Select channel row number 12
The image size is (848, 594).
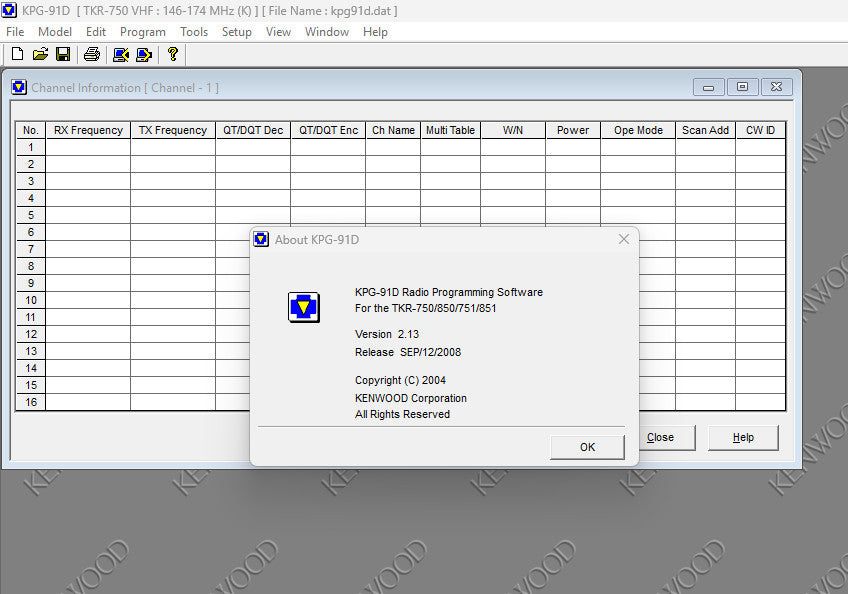31,334
